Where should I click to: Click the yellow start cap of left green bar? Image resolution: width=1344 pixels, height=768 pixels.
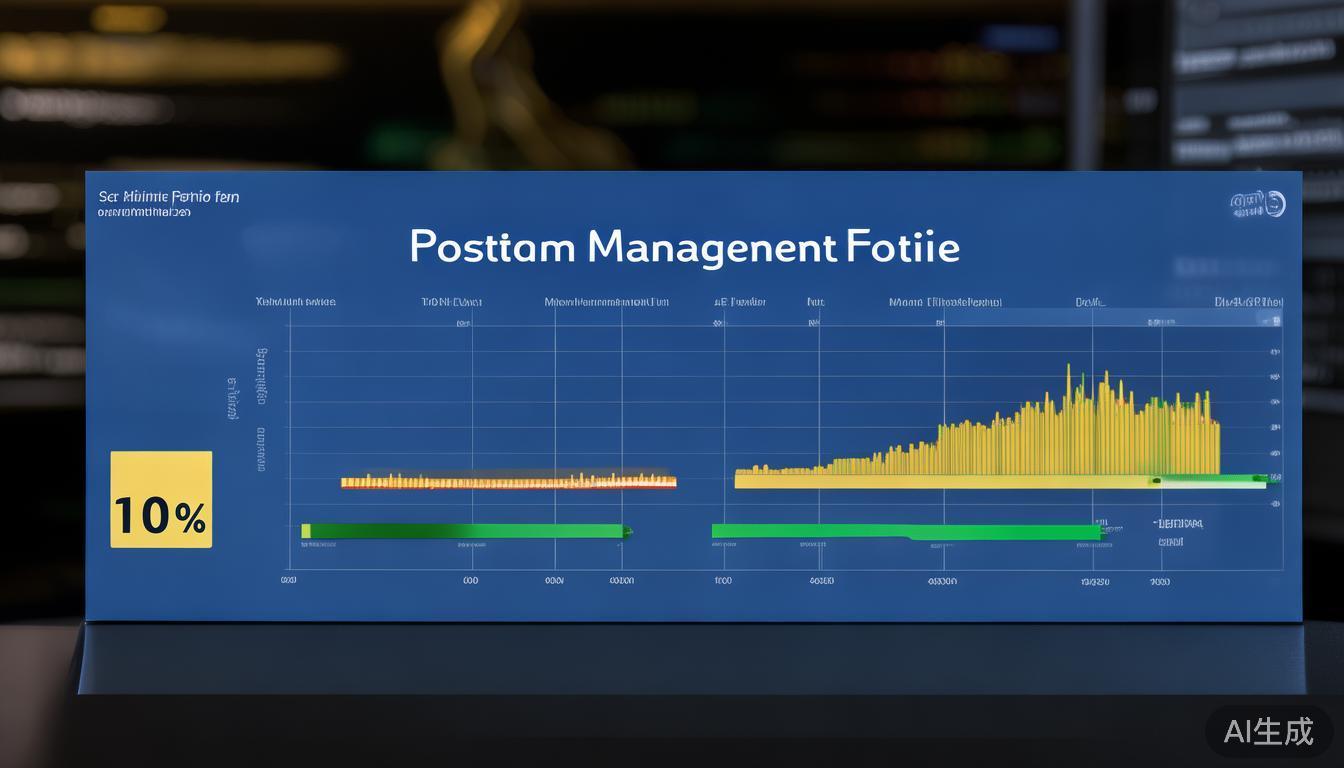pyautogui.click(x=306, y=530)
